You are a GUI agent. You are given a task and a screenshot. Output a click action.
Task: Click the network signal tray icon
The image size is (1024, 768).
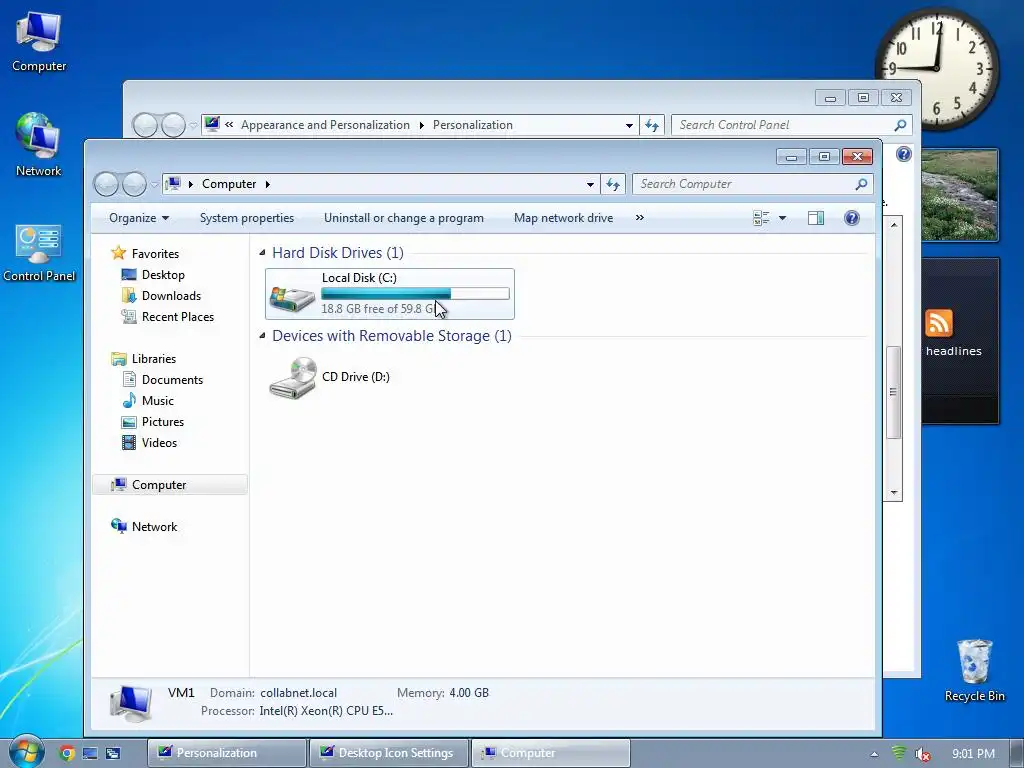click(899, 754)
